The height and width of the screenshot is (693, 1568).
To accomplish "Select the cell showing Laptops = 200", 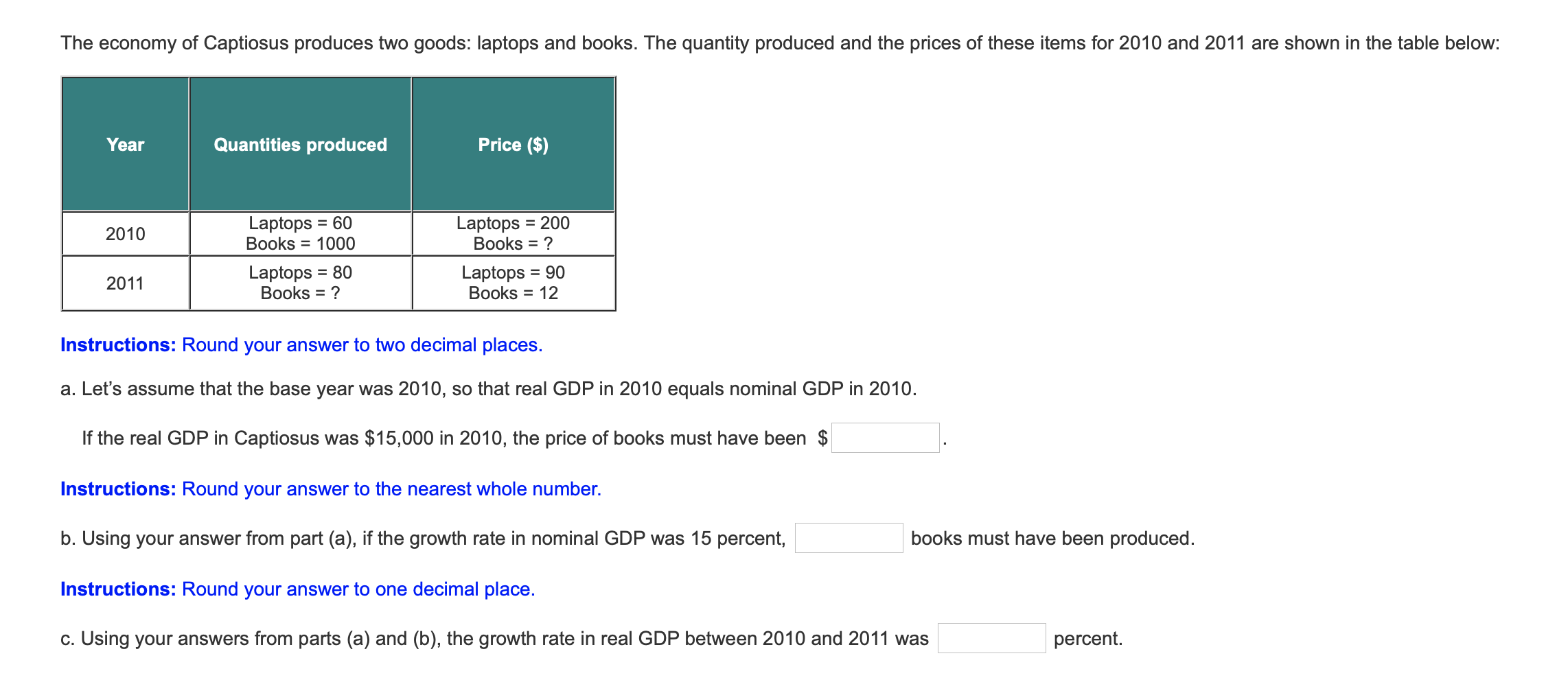I will tap(513, 223).
